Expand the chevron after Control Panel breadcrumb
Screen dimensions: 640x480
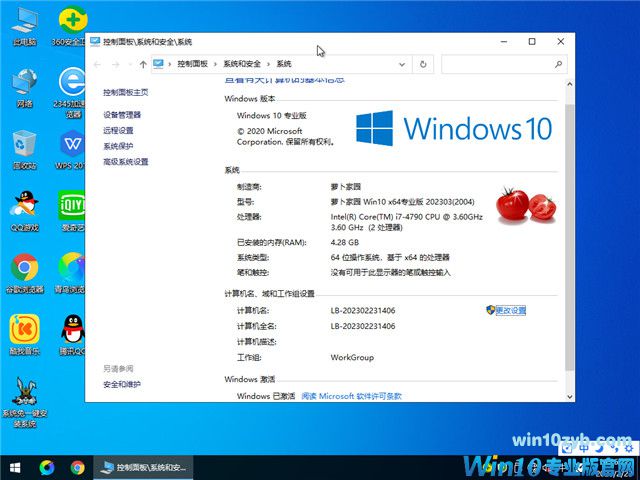pos(215,64)
